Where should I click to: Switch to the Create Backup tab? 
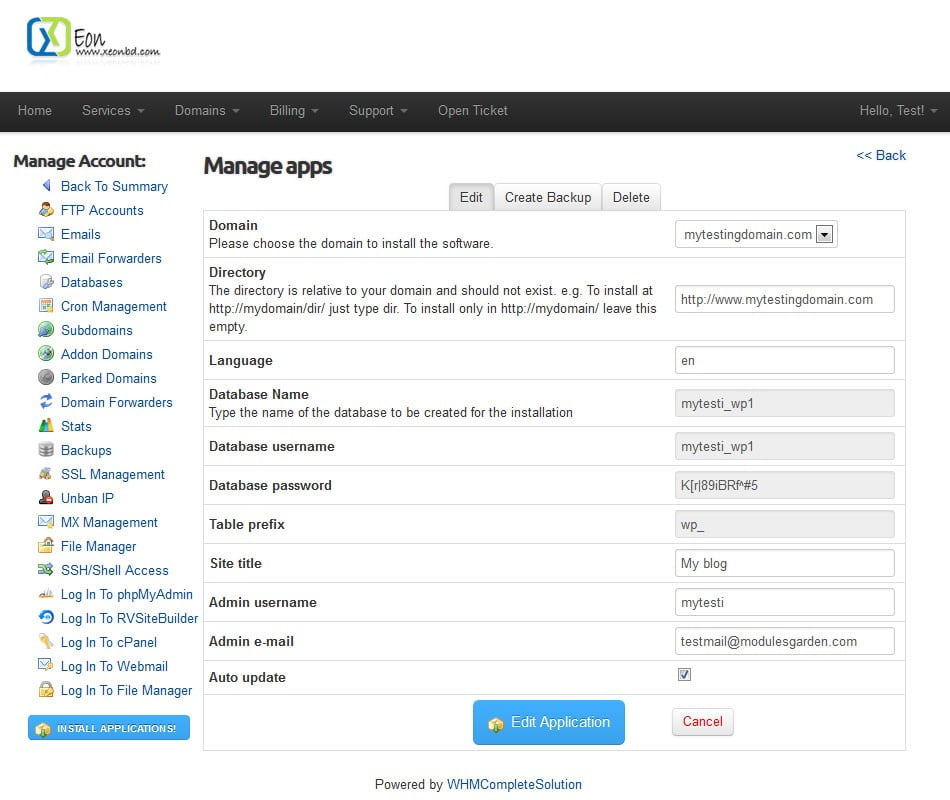[x=547, y=197]
